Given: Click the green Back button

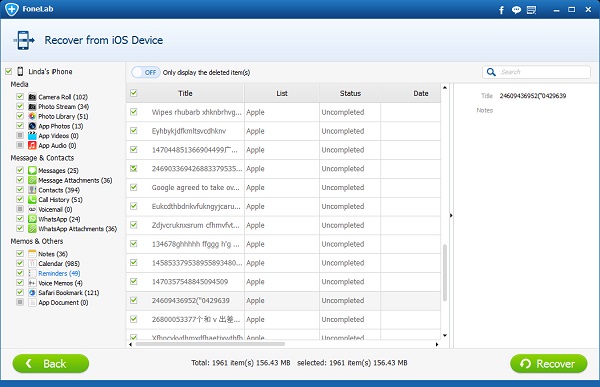Looking at the screenshot, I should point(51,363).
